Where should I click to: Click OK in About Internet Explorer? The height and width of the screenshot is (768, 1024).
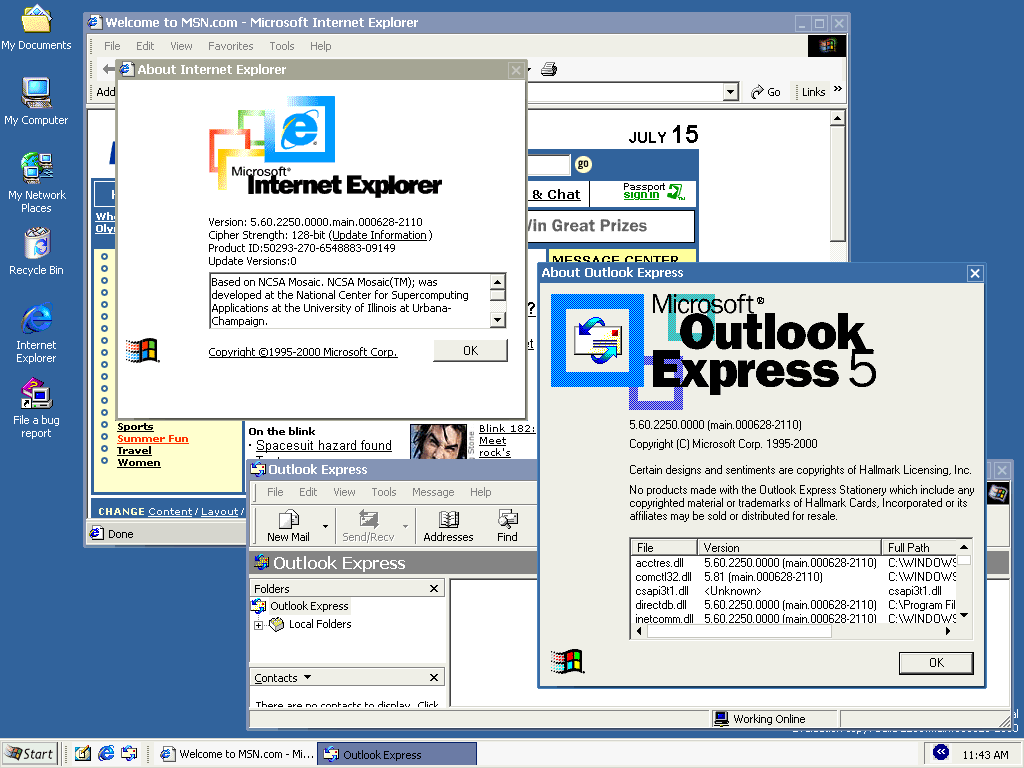pyautogui.click(x=470, y=351)
